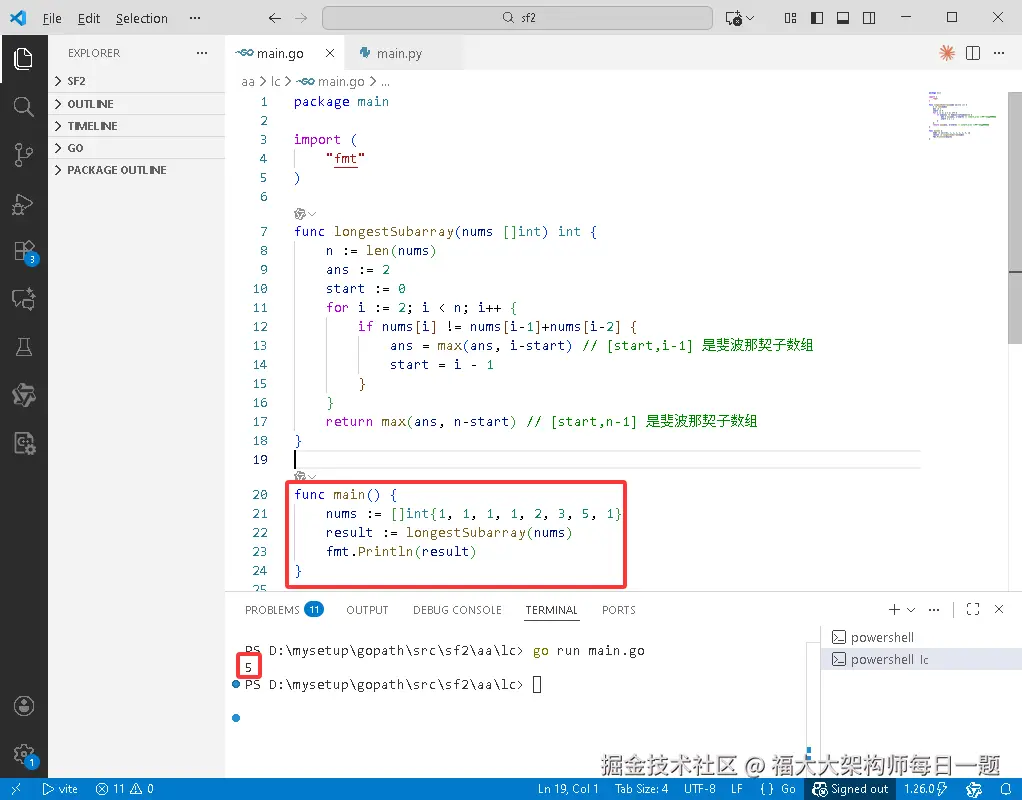1022x800 pixels.
Task: Click Go version 1.26.0 in status bar
Action: click(x=926, y=789)
